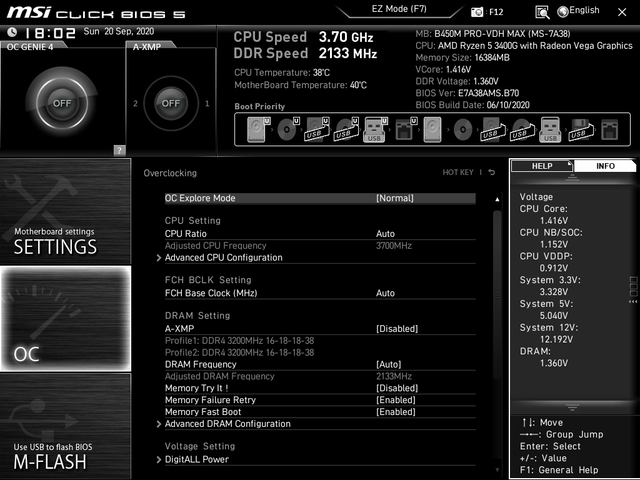Click Profile1: DDR4 3200MHz 16-18-18-38
The image size is (640, 480).
pyautogui.click(x=240, y=340)
